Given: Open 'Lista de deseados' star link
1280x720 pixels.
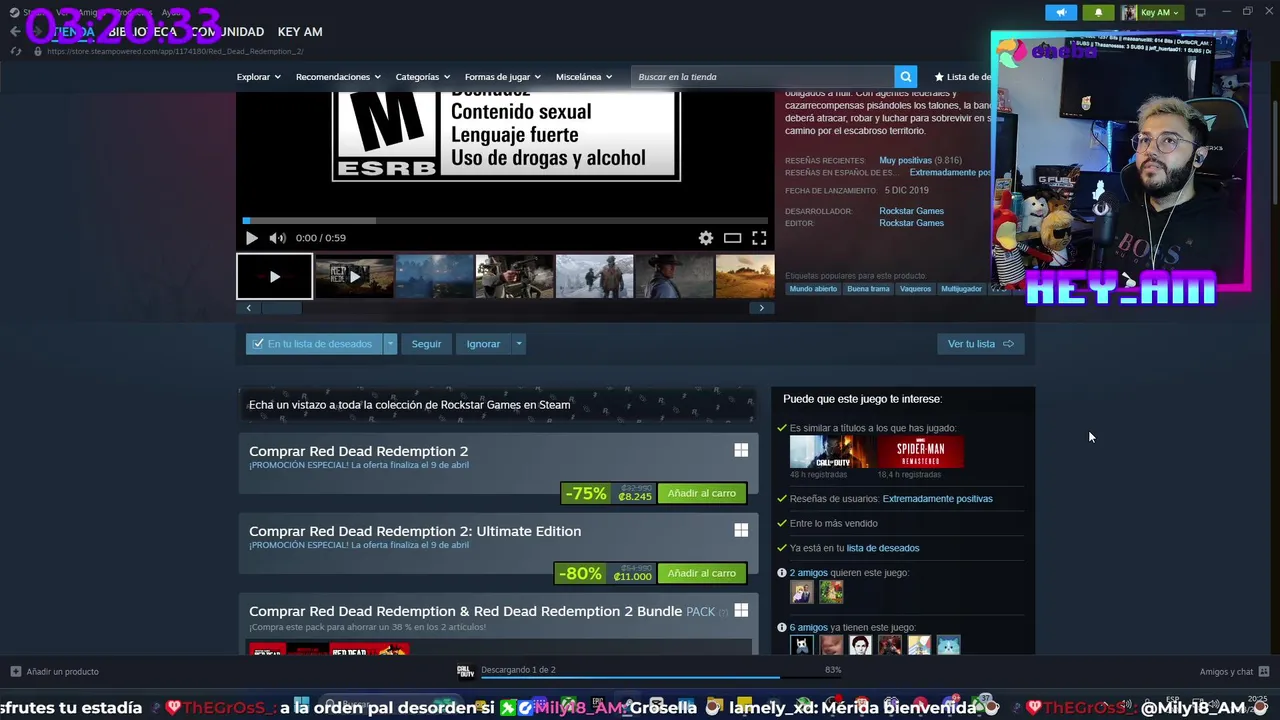Looking at the screenshot, I should click(x=962, y=77).
